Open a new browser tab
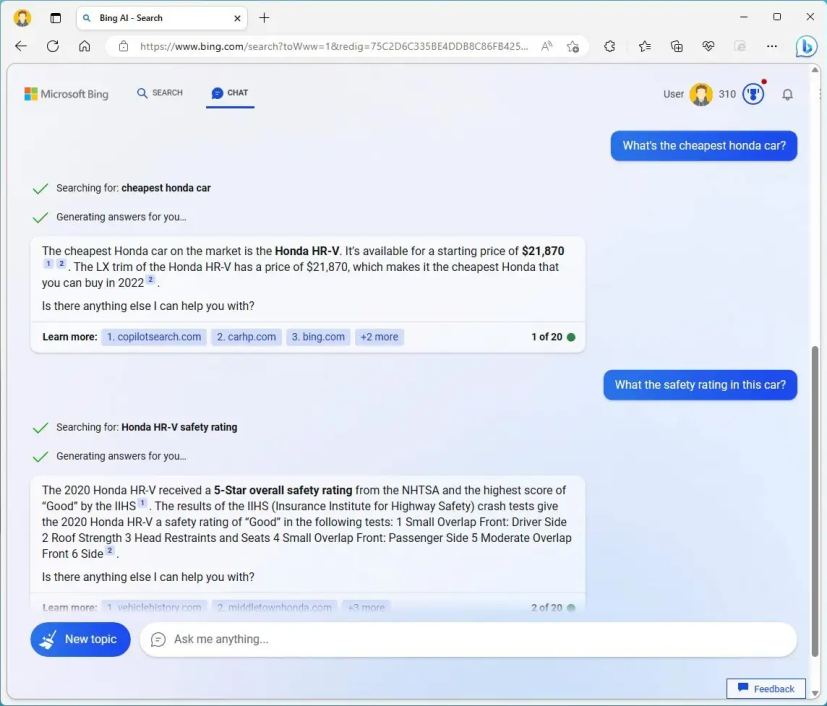Image resolution: width=827 pixels, height=706 pixels. tap(264, 18)
